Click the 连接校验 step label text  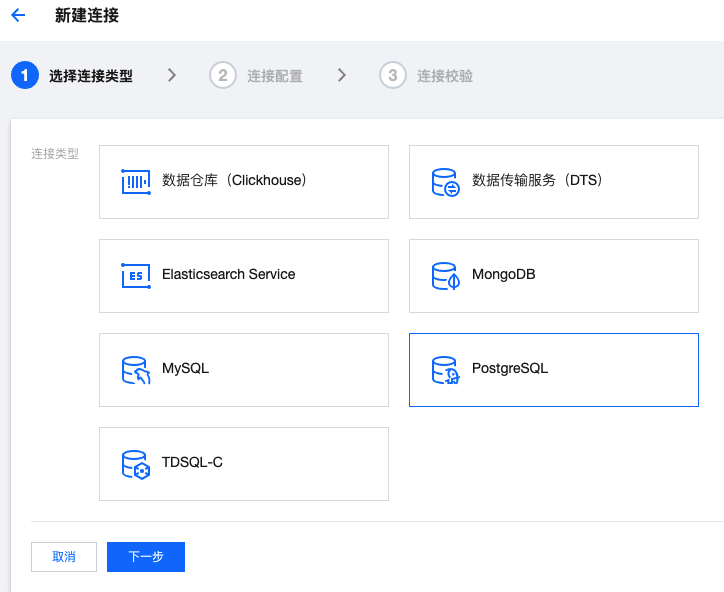(x=445, y=76)
